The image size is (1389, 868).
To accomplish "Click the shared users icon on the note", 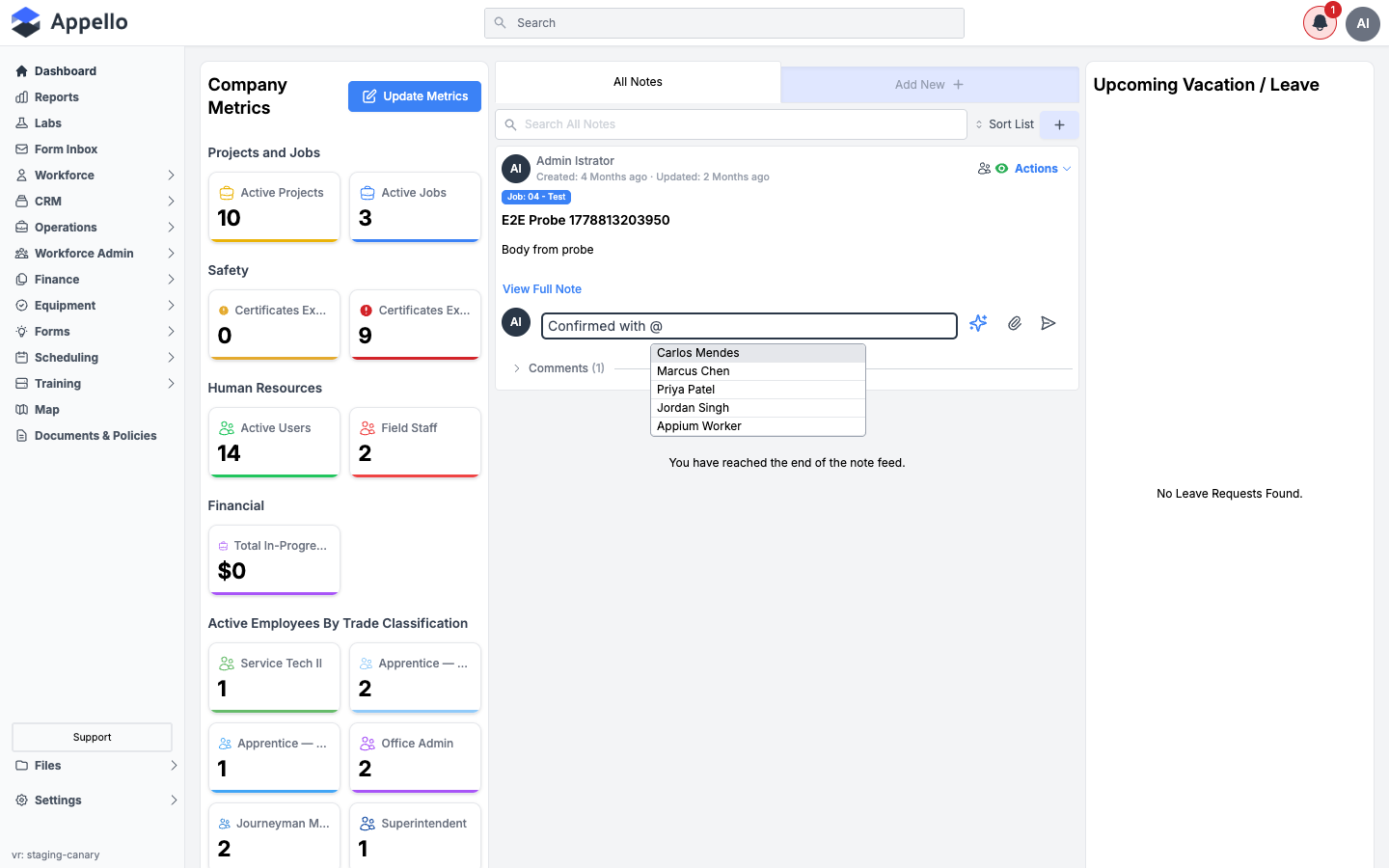I will point(984,169).
